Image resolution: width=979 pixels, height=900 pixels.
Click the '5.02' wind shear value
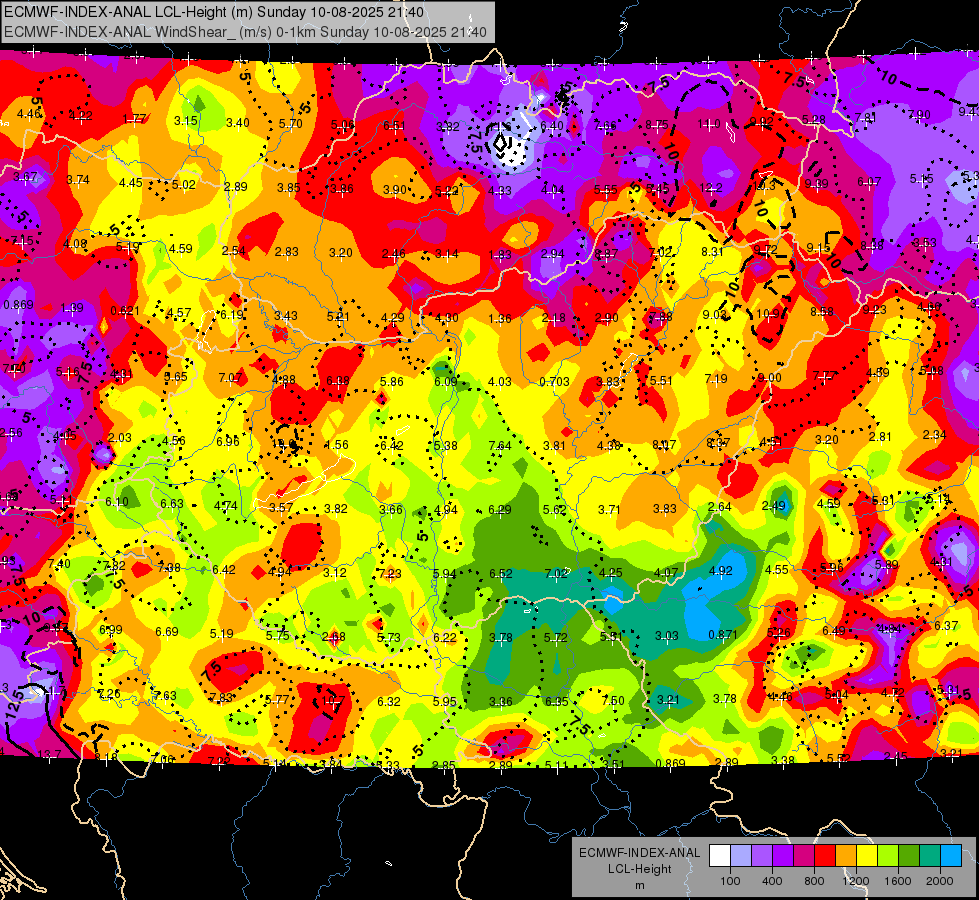(x=184, y=184)
